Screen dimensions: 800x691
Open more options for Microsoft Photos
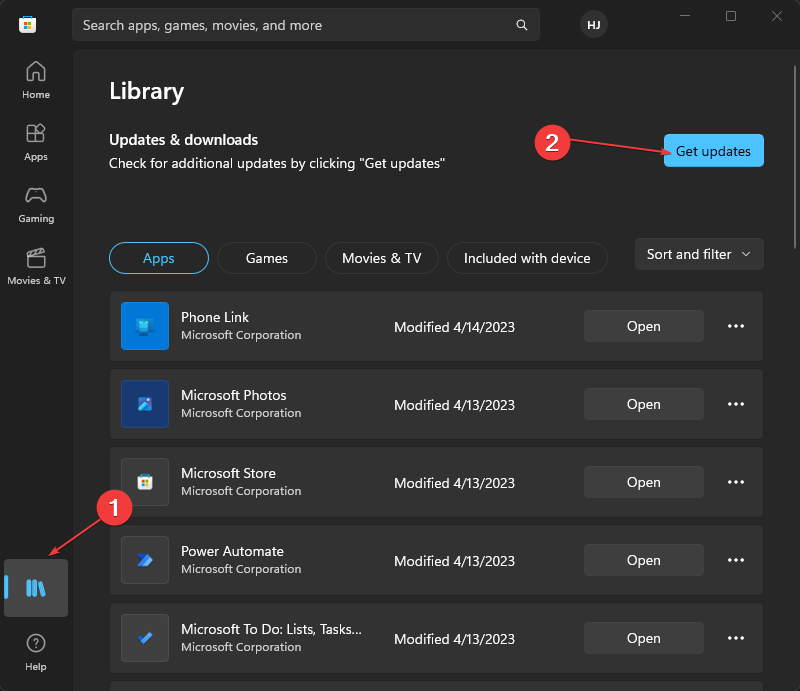click(x=736, y=404)
